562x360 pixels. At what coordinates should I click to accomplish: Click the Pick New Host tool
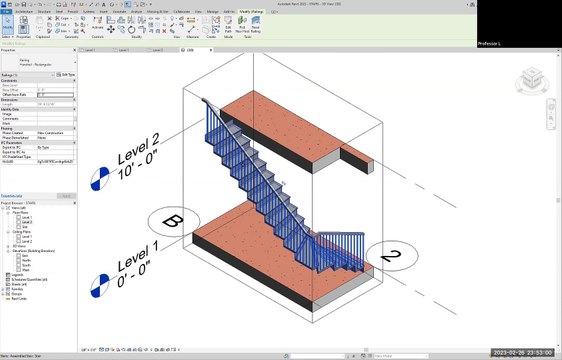tap(242, 24)
